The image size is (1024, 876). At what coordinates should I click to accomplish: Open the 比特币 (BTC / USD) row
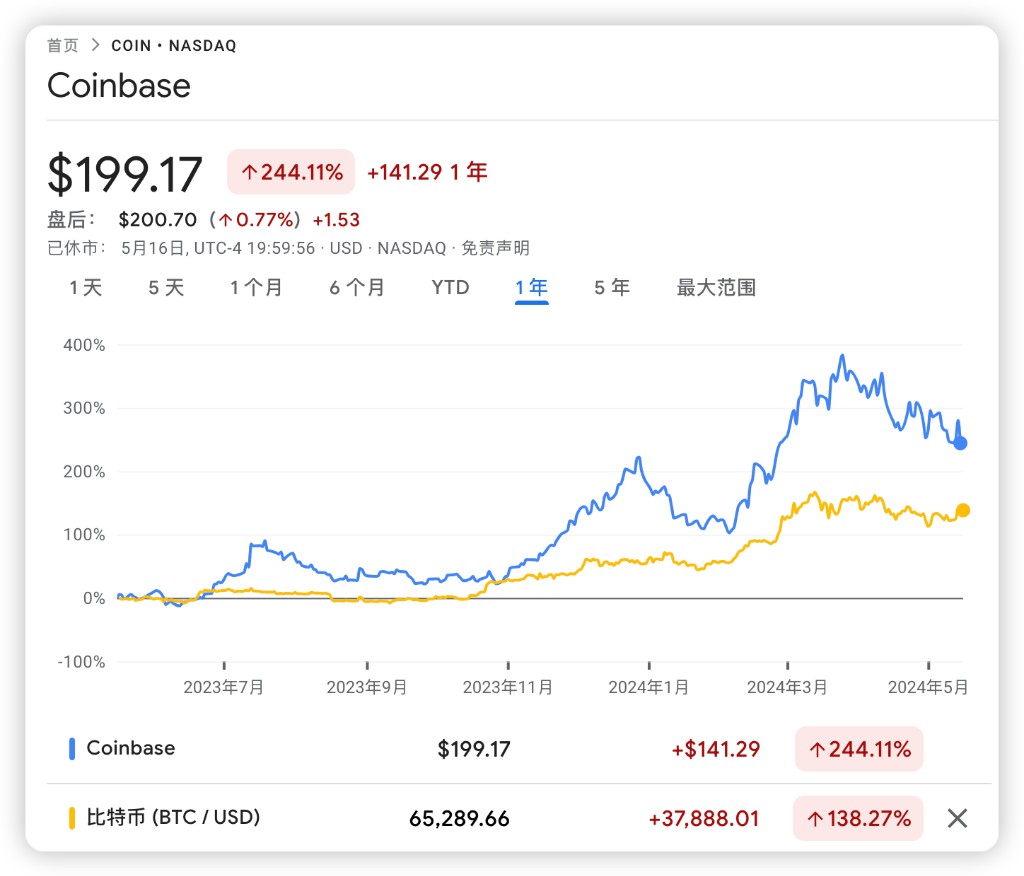pos(173,818)
